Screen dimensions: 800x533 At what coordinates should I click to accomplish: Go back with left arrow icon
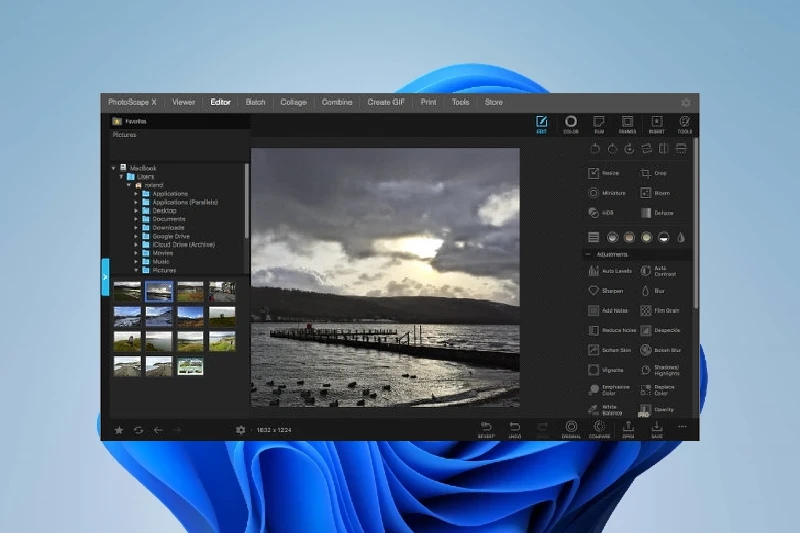tap(158, 430)
